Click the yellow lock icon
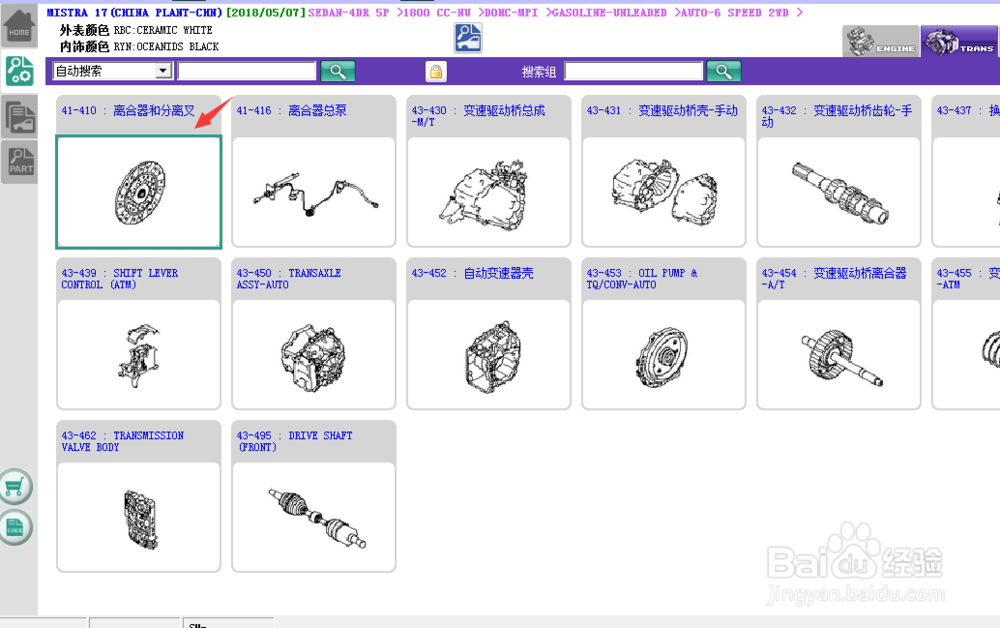The image size is (1000, 628). (436, 71)
